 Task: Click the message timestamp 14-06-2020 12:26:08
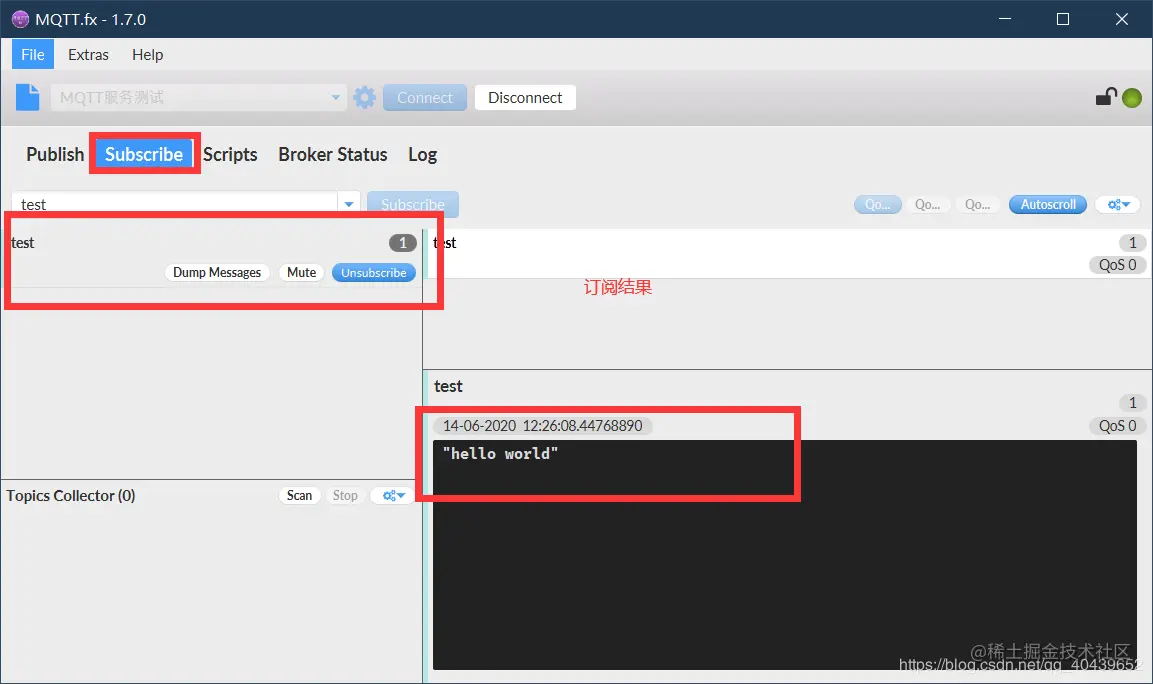543,426
